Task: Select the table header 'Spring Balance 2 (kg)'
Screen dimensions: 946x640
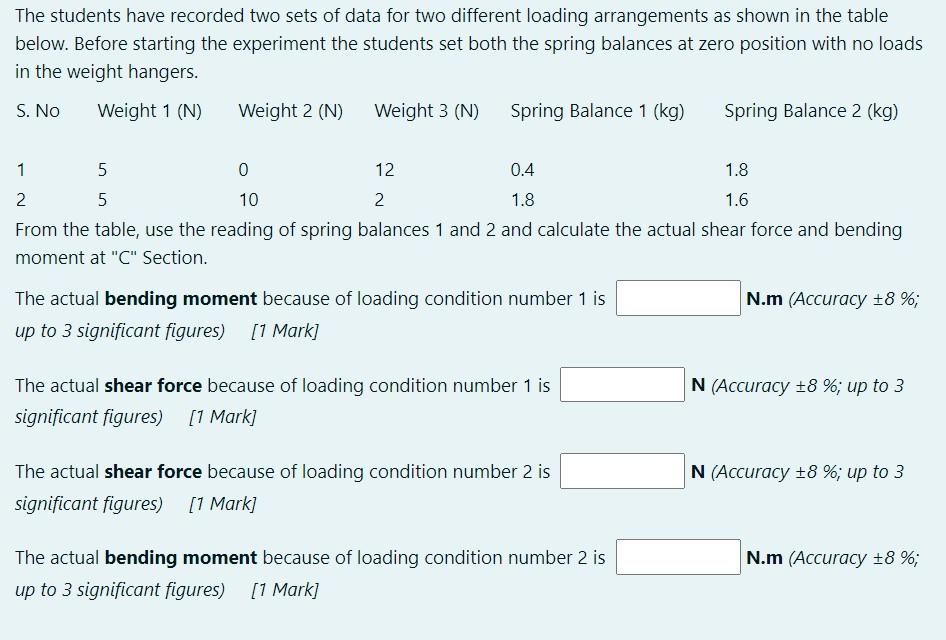Action: point(810,111)
